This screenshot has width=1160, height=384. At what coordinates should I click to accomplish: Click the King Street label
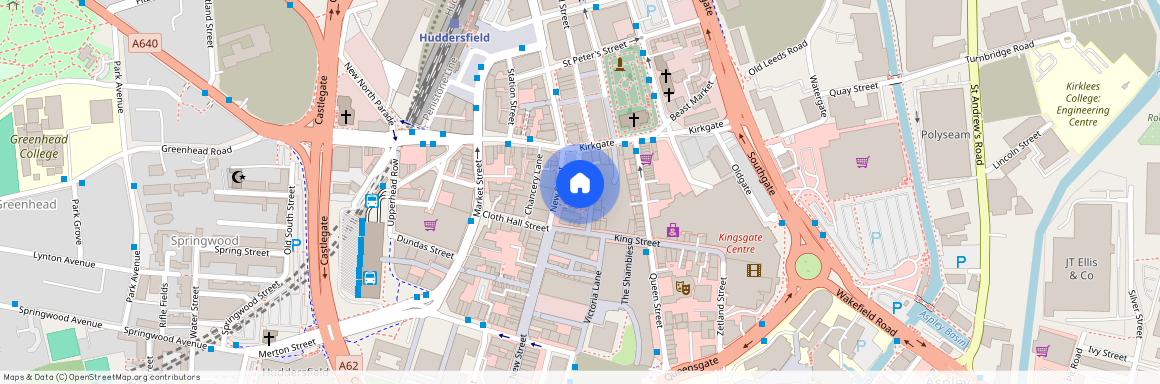click(637, 241)
